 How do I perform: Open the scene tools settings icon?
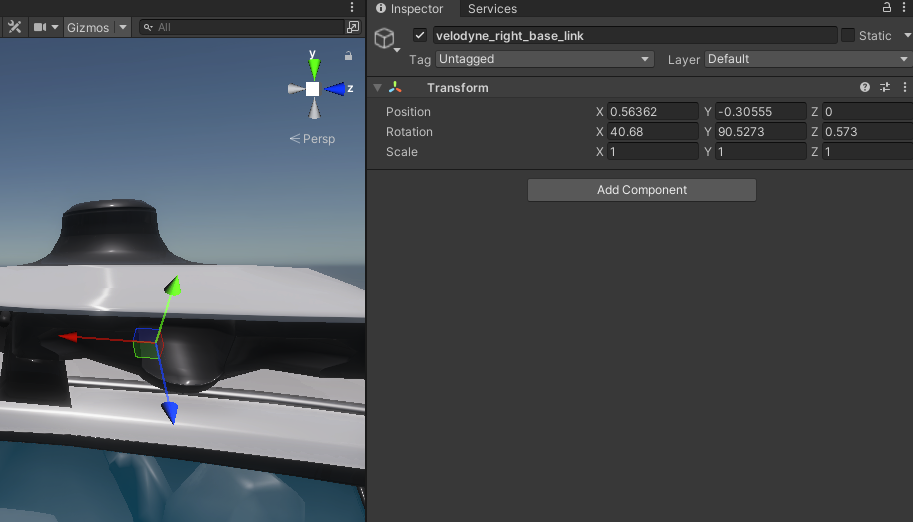click(x=14, y=27)
